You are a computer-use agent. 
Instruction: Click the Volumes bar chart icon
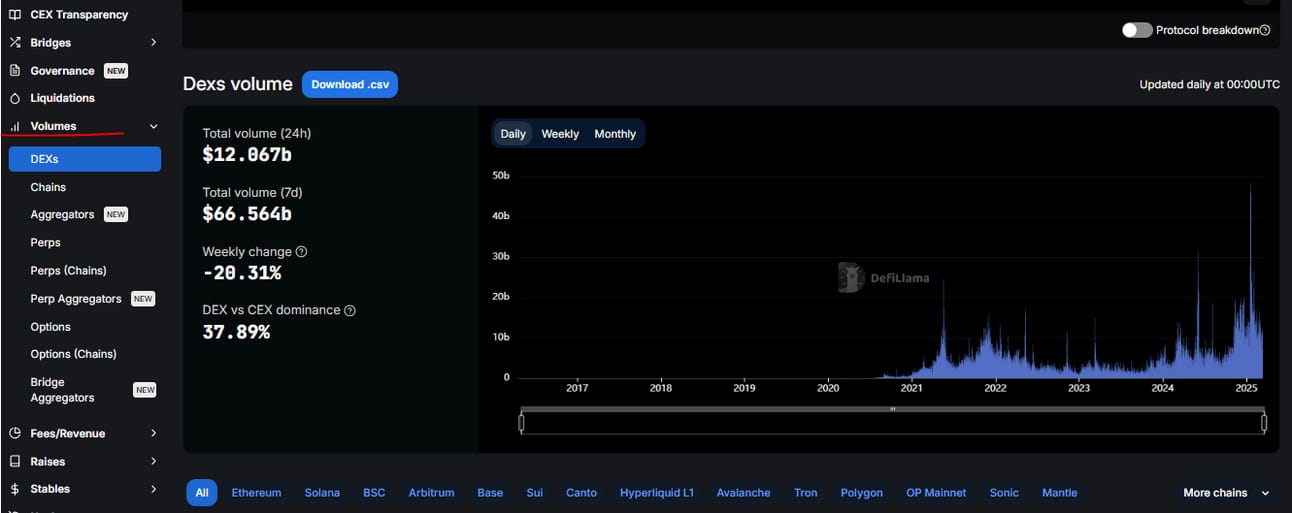coord(14,126)
